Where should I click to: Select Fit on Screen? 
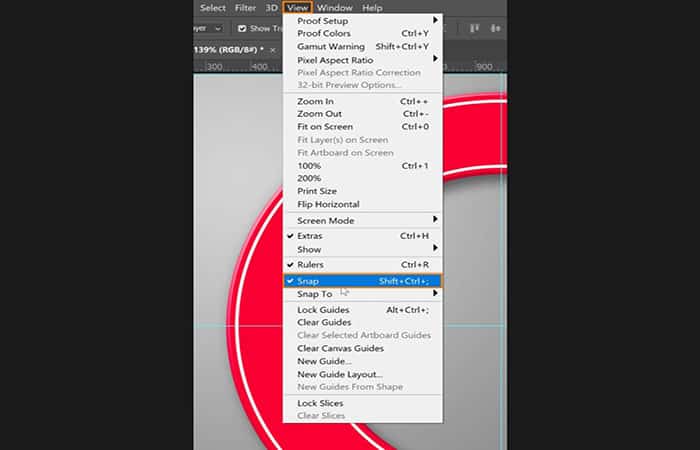click(363, 127)
